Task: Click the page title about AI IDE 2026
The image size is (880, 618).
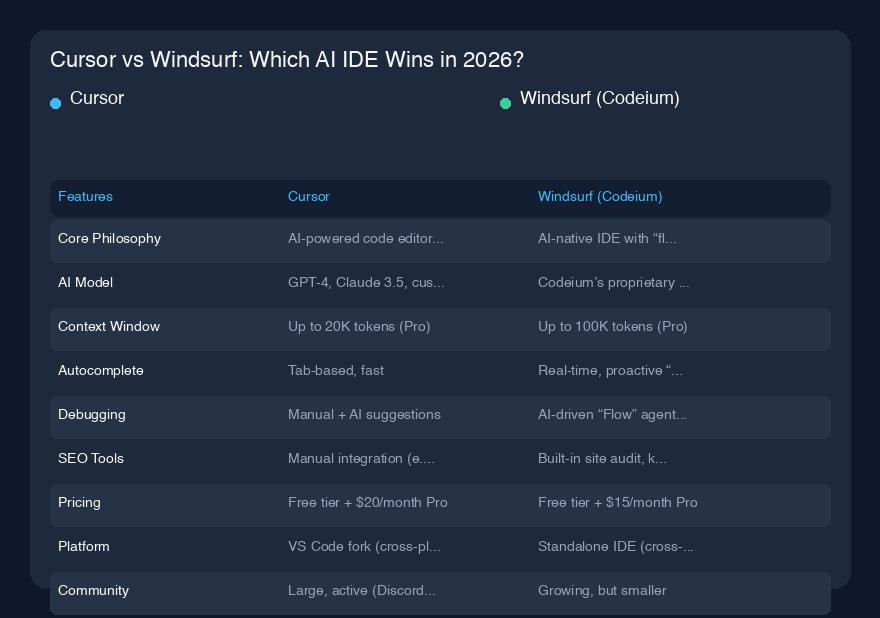Action: [287, 59]
